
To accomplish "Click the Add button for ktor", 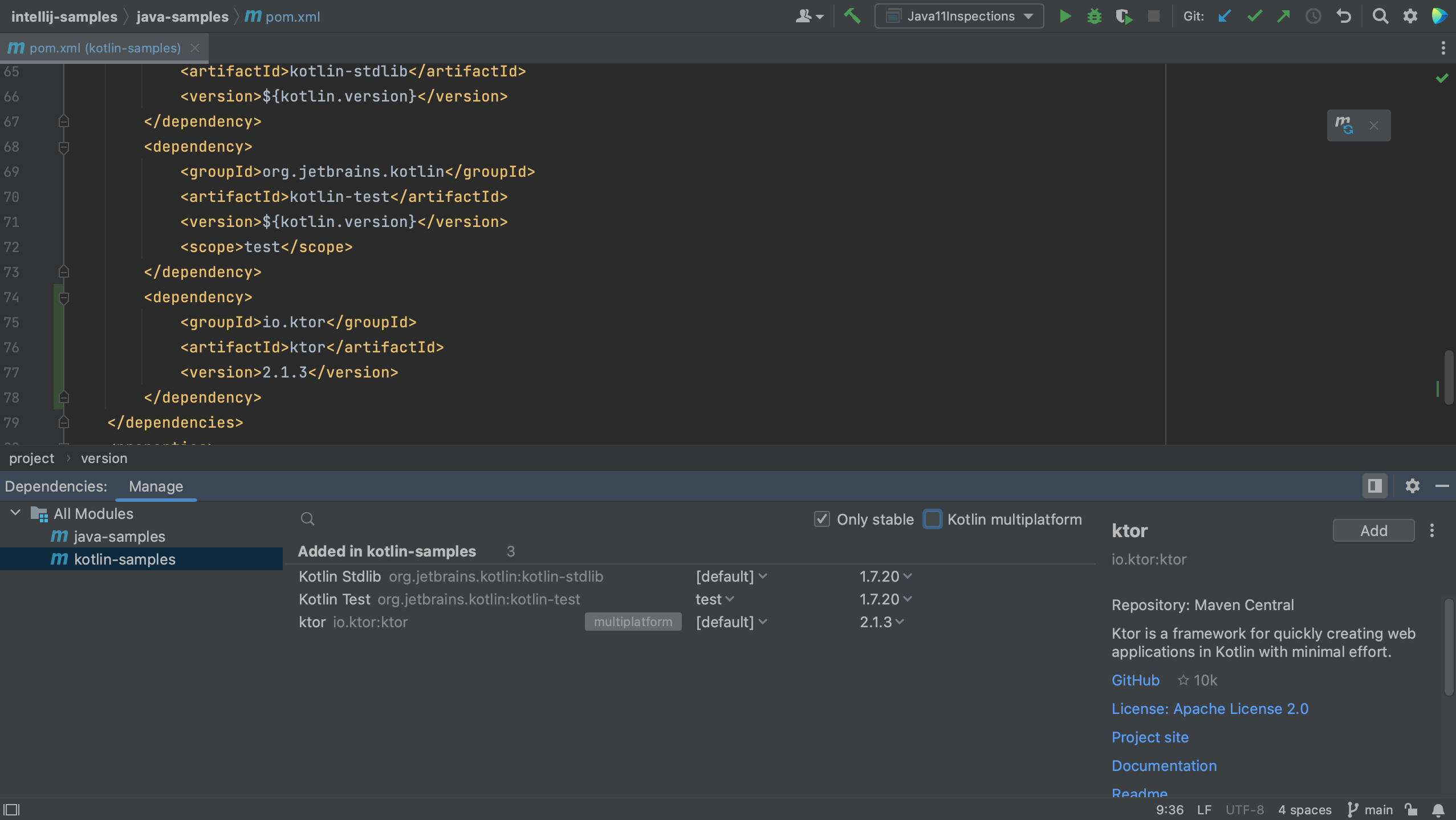I will pyautogui.click(x=1373, y=530).
